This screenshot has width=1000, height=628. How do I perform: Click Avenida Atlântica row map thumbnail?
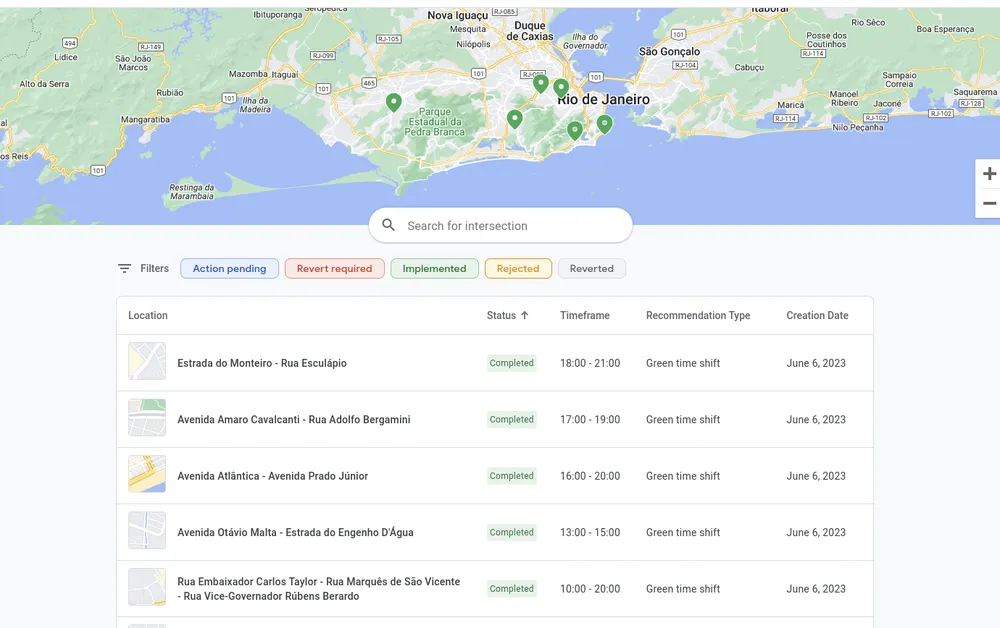tap(147, 475)
